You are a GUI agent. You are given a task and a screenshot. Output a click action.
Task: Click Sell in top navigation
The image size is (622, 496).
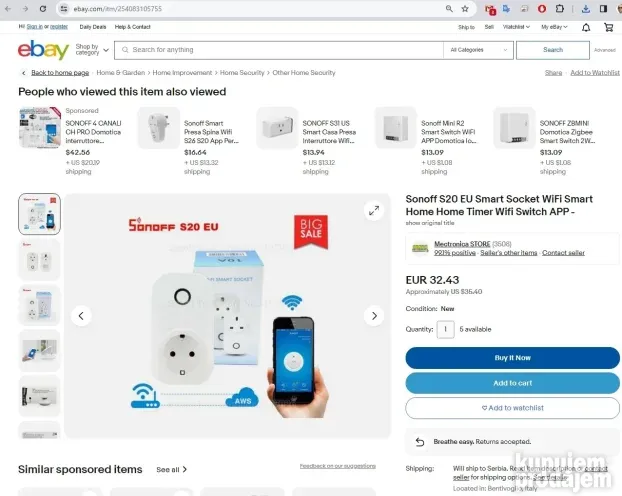489,27
